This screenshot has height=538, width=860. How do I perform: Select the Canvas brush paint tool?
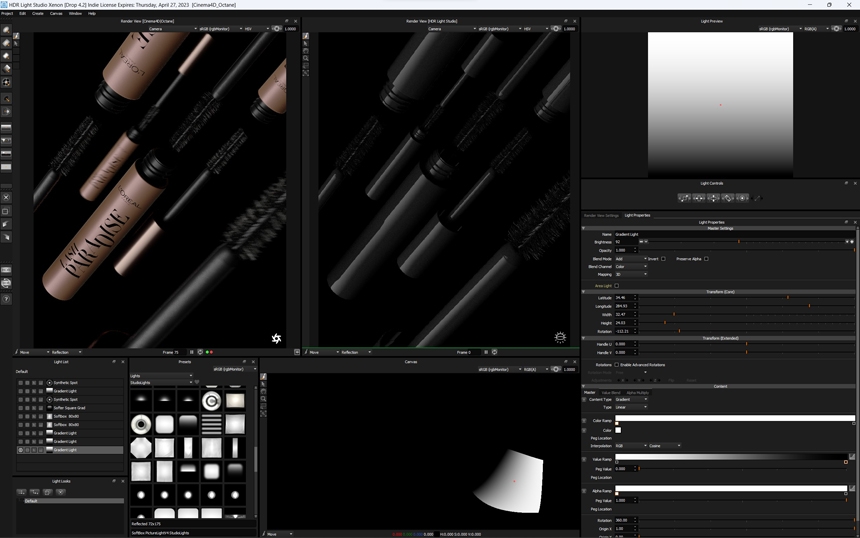(x=263, y=377)
